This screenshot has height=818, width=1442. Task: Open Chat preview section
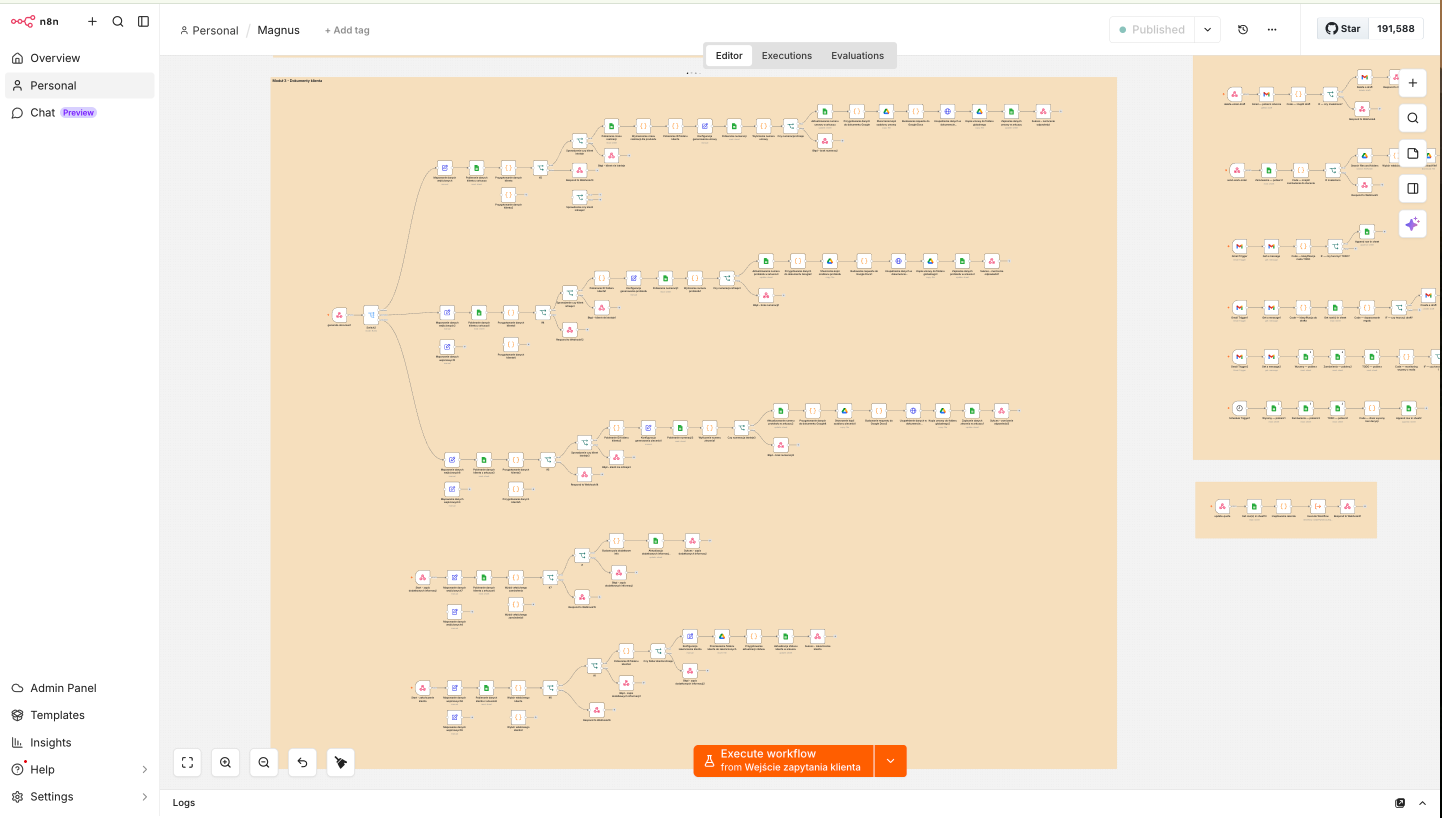pos(80,112)
